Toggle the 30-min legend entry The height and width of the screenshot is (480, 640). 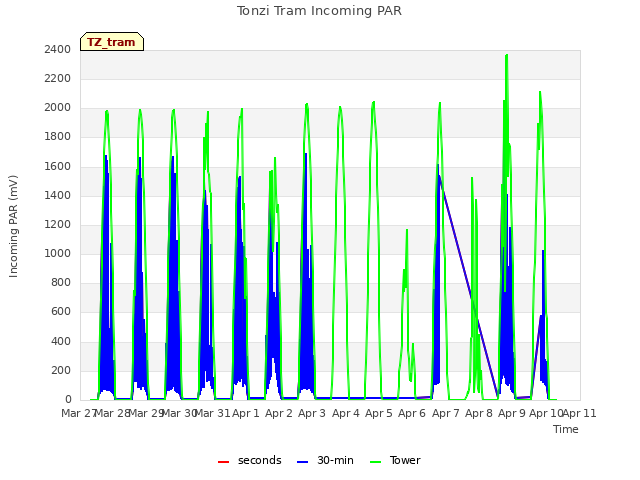tap(325, 460)
